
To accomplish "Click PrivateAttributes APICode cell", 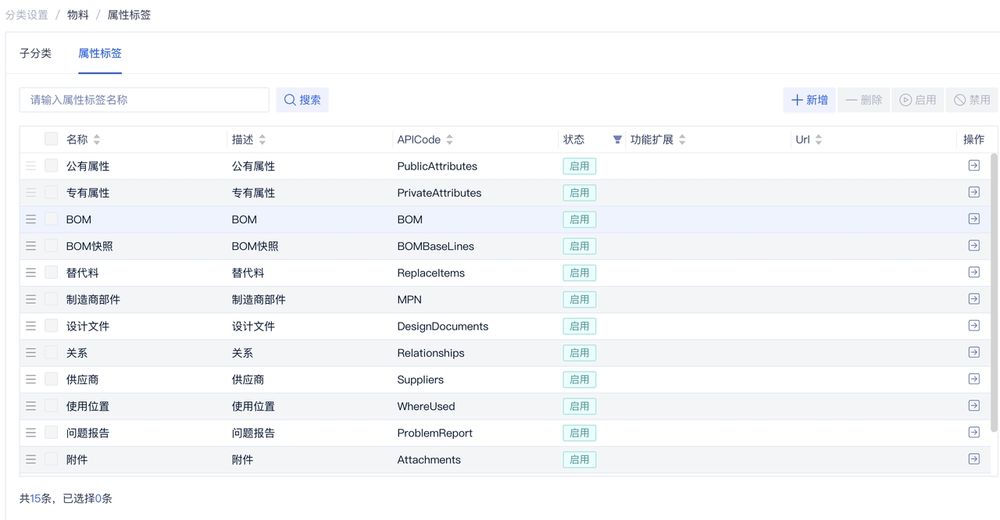I will [439, 193].
